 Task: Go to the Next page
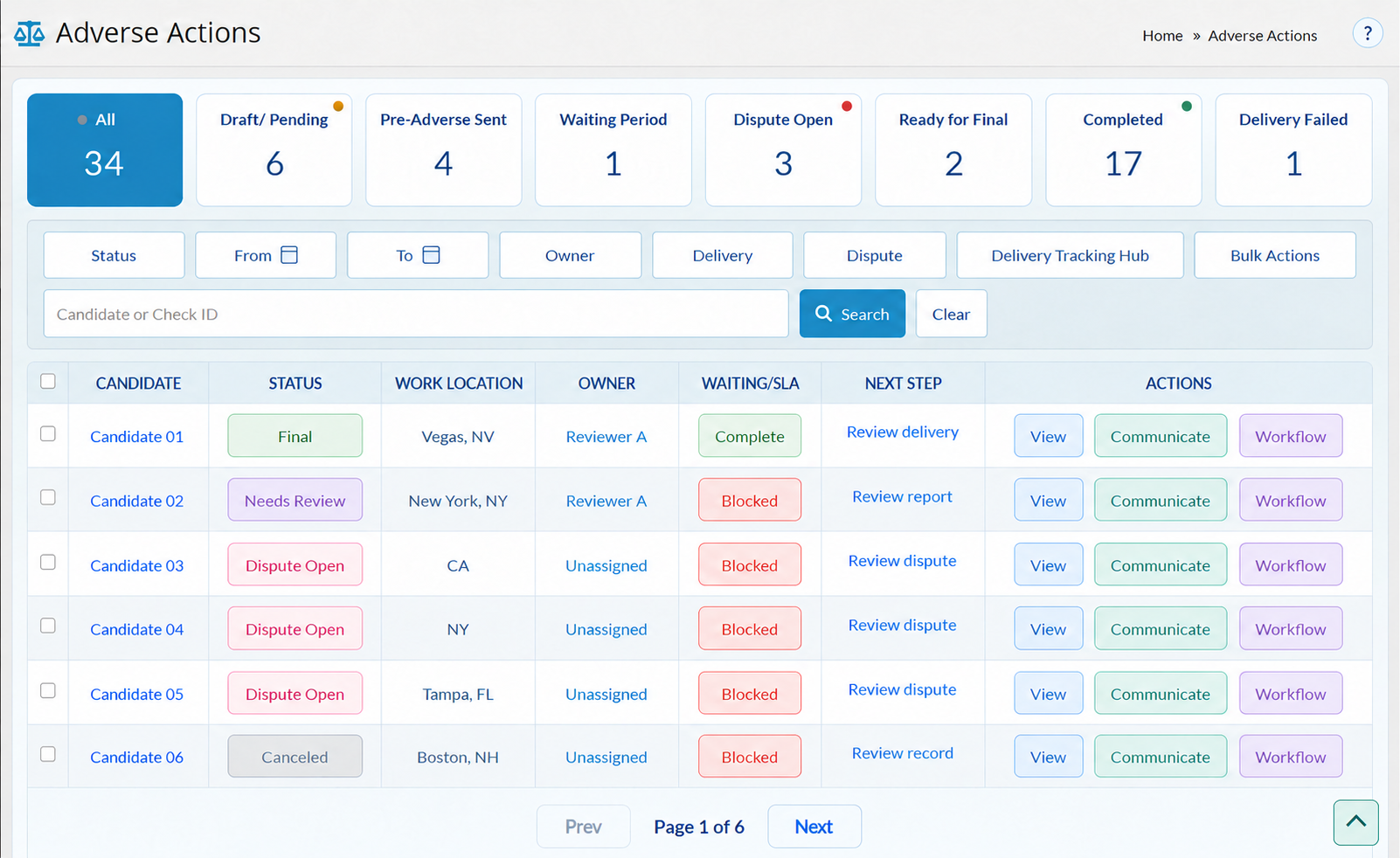pyautogui.click(x=814, y=827)
